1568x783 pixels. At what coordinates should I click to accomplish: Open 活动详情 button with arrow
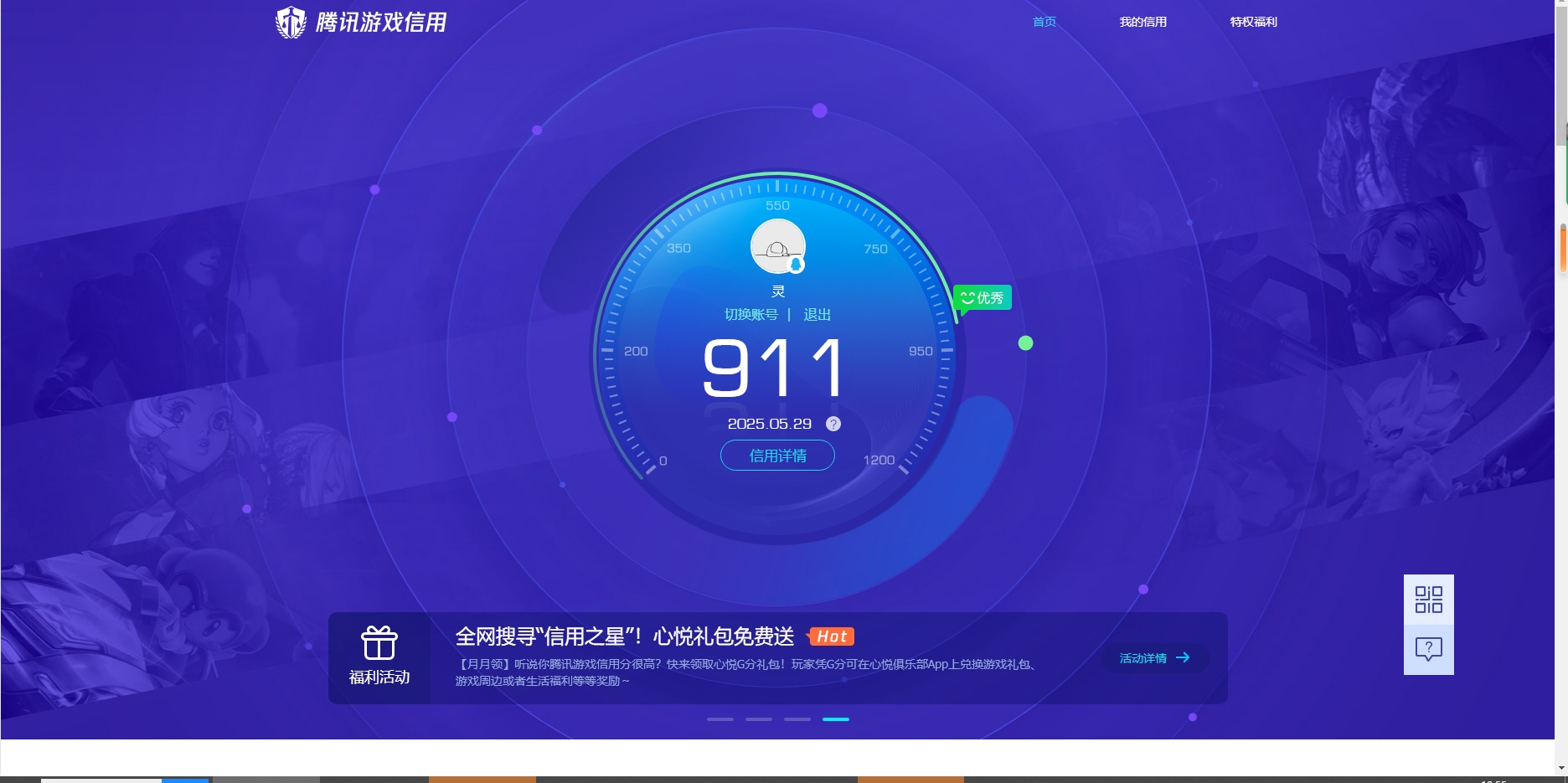[x=1155, y=658]
